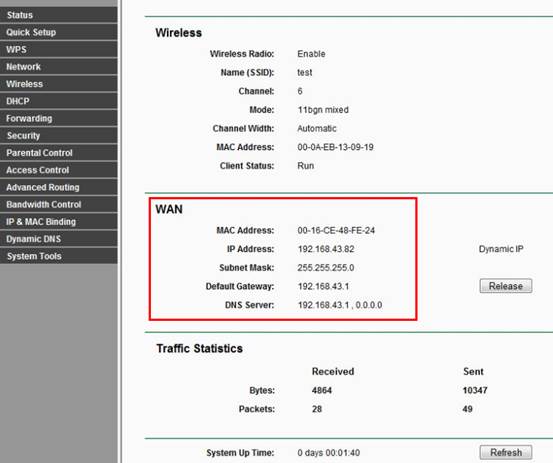Select the WPS menu entry
The width and height of the screenshot is (553, 463).
[59, 49]
